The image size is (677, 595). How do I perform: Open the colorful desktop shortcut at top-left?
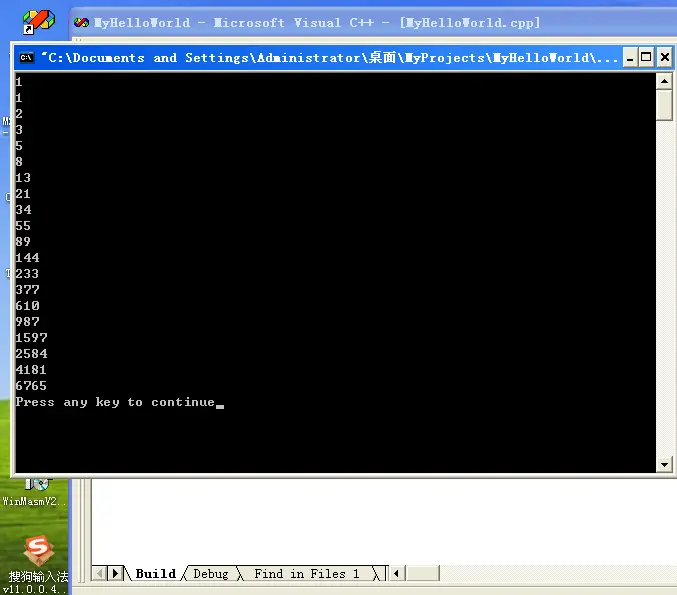(38, 22)
